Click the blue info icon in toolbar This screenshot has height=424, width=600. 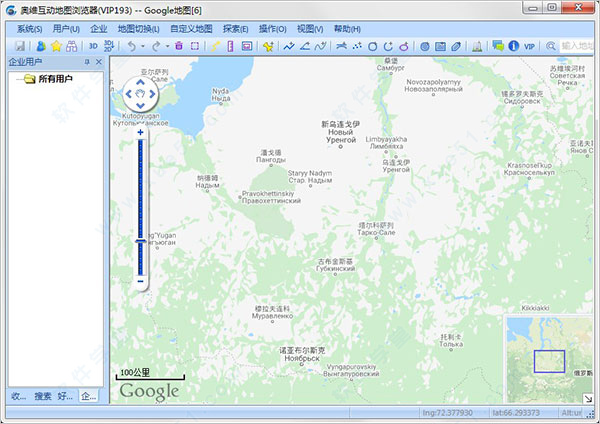coord(513,46)
